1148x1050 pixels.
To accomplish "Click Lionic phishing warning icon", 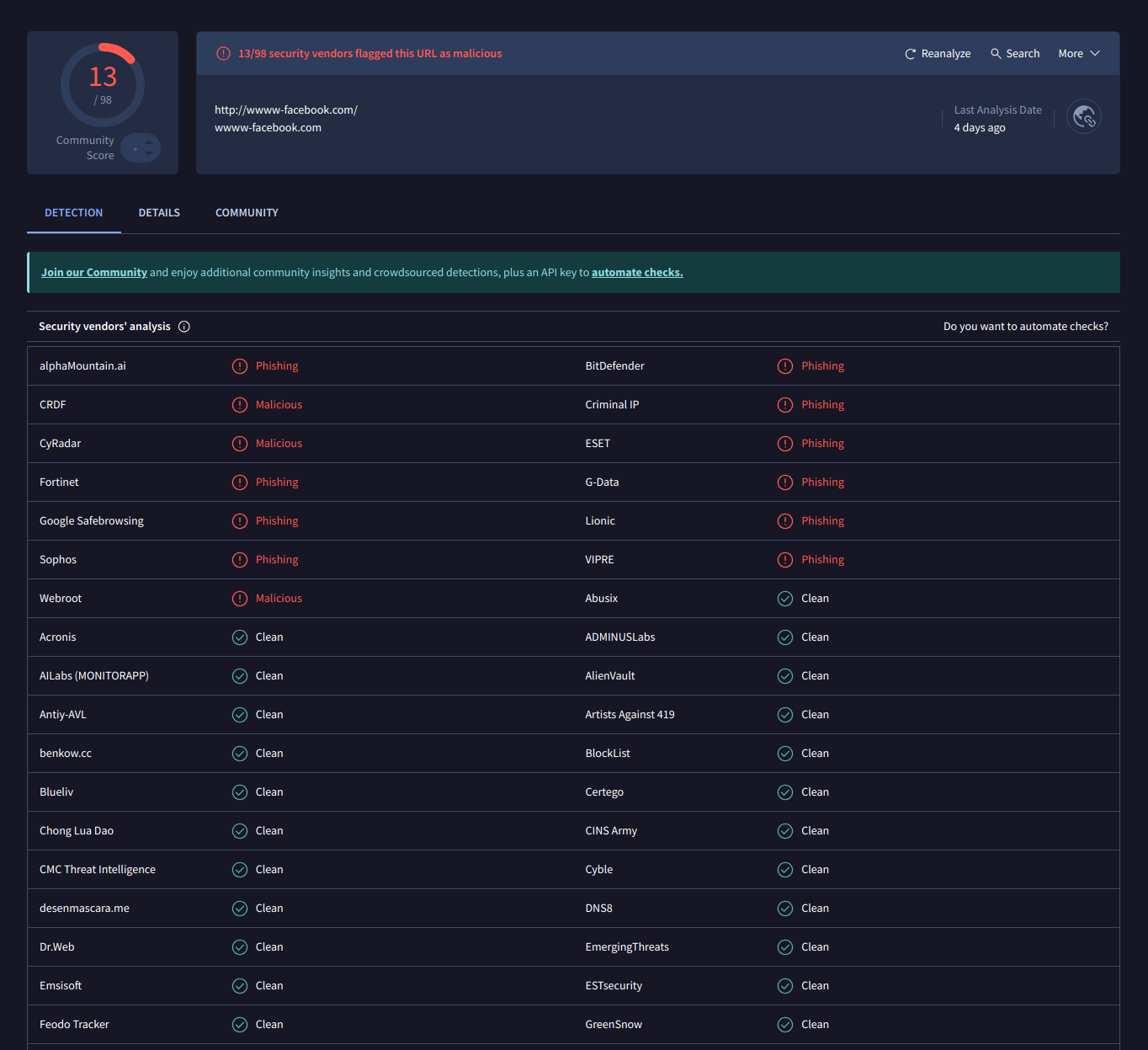I will point(785,521).
